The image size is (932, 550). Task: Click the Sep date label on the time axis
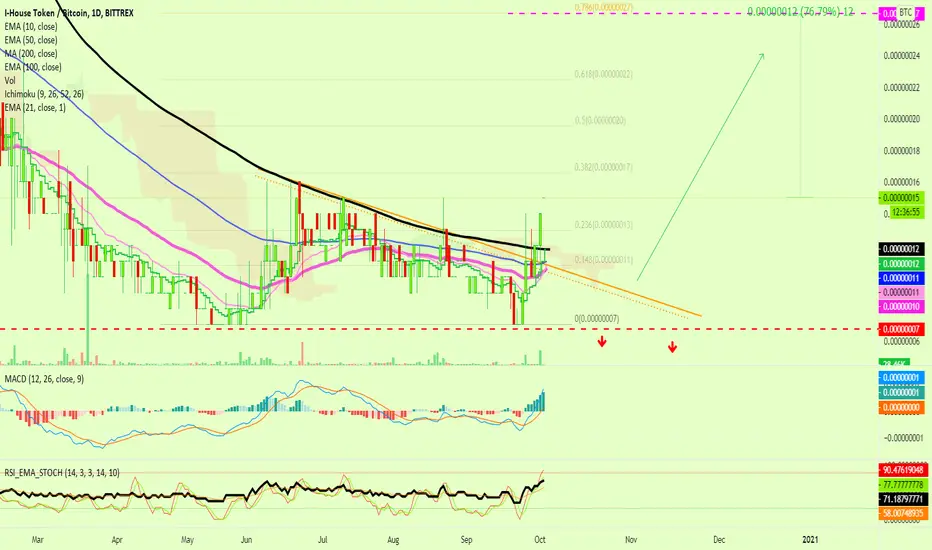[x=467, y=540]
